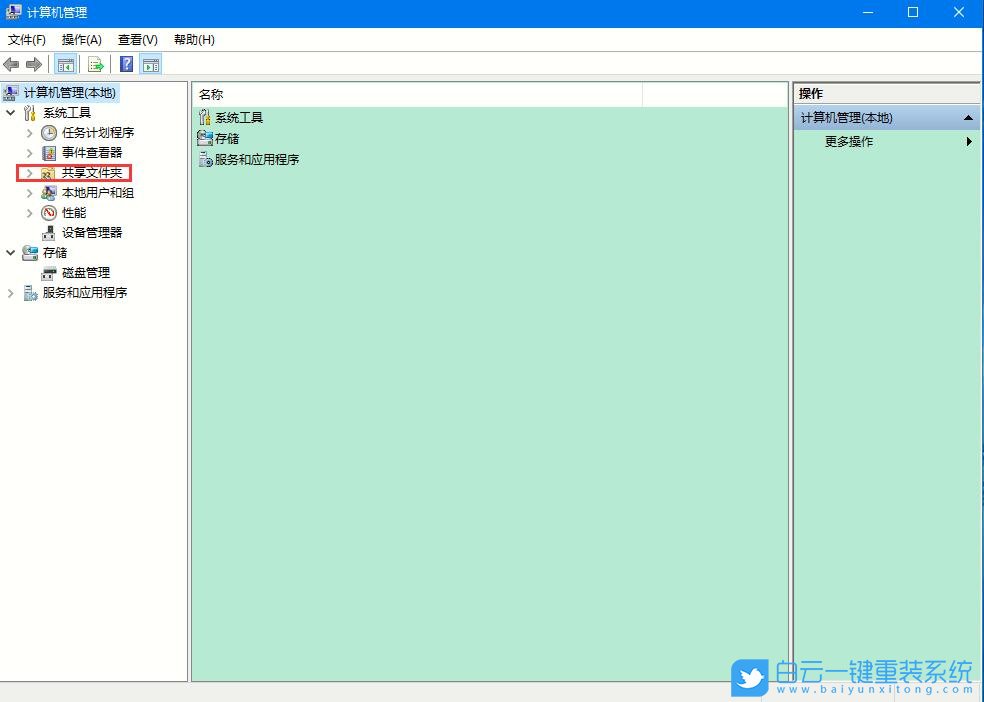This screenshot has height=702, width=984.
Task: Collapse the 计算机管理(本地) actions section
Action: coord(967,117)
